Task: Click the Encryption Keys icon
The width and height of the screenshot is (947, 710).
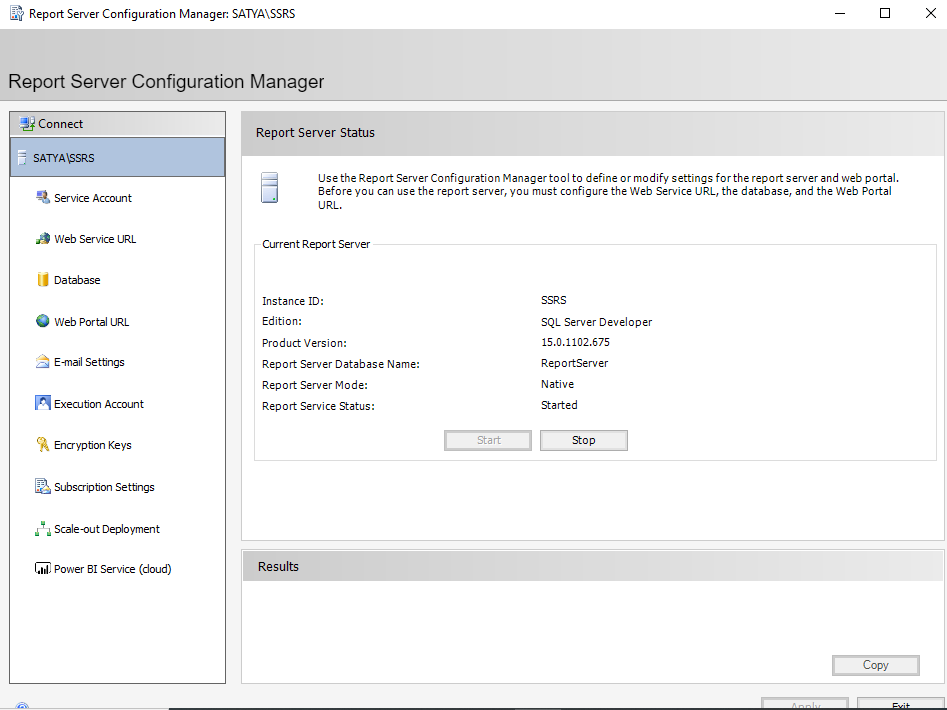Action: click(43, 445)
